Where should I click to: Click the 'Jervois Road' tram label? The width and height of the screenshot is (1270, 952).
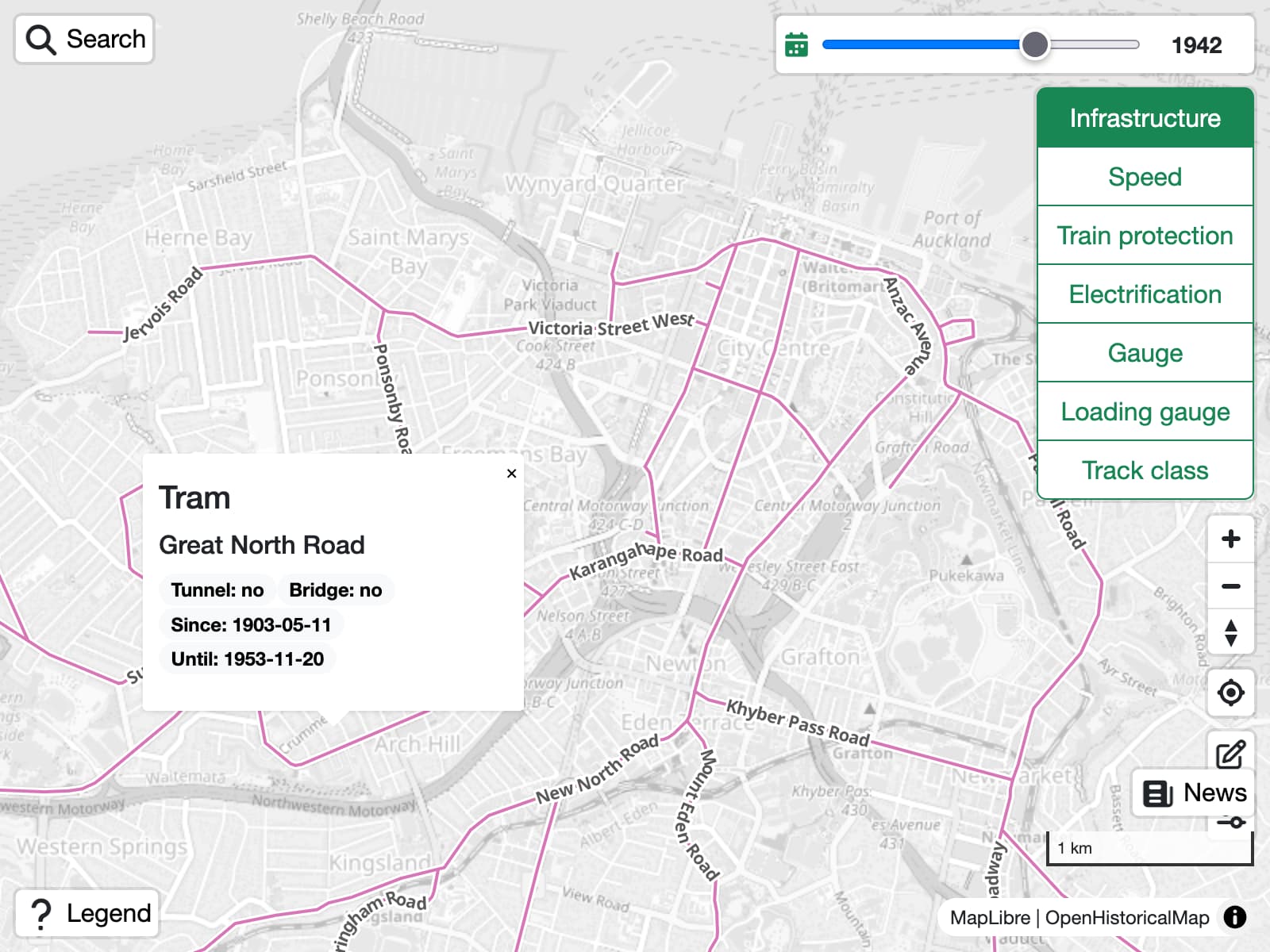tap(163, 305)
